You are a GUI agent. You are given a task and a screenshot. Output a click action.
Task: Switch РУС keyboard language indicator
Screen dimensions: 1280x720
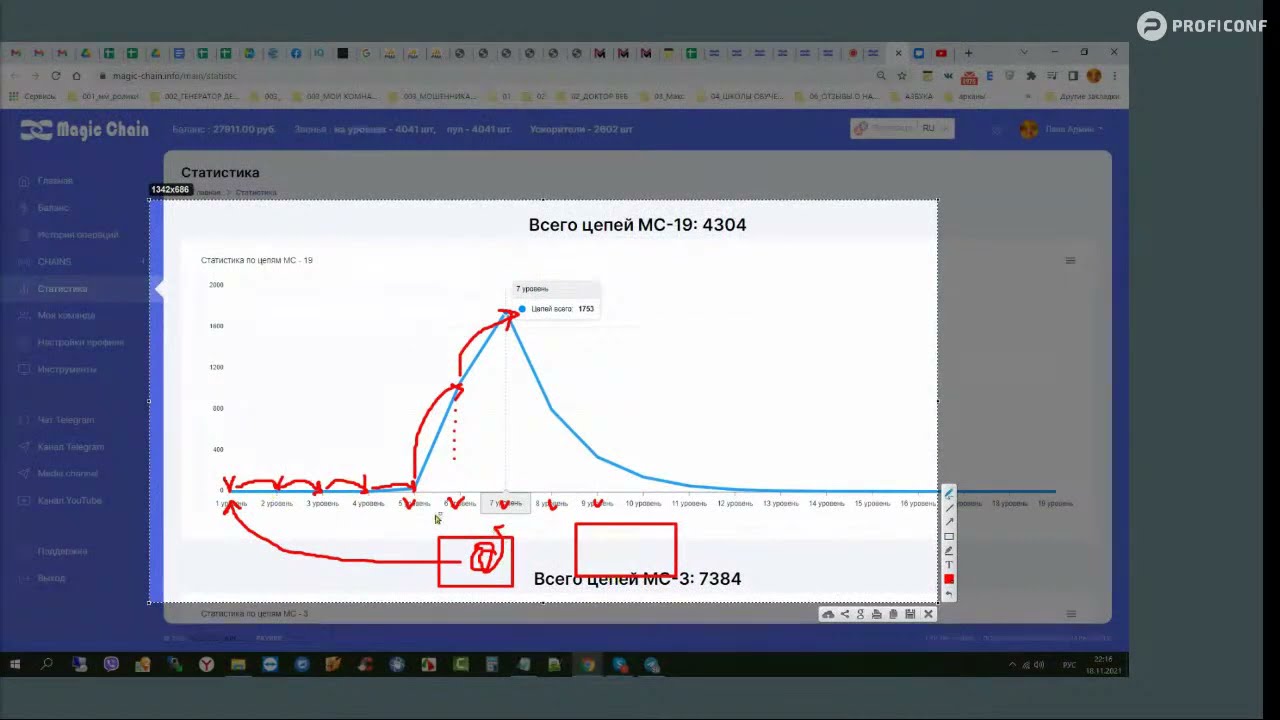pos(1069,664)
